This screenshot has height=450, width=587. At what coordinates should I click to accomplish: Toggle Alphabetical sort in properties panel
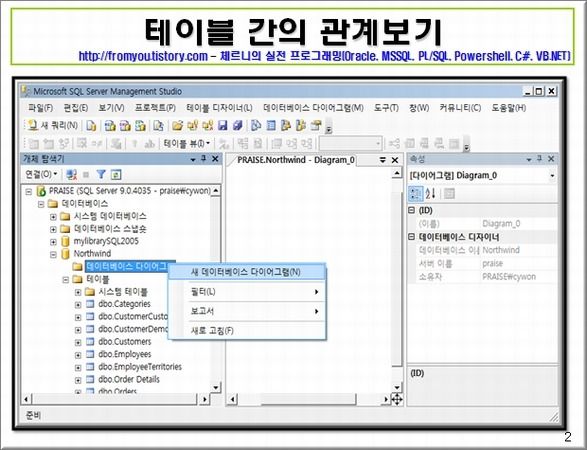pos(431,194)
